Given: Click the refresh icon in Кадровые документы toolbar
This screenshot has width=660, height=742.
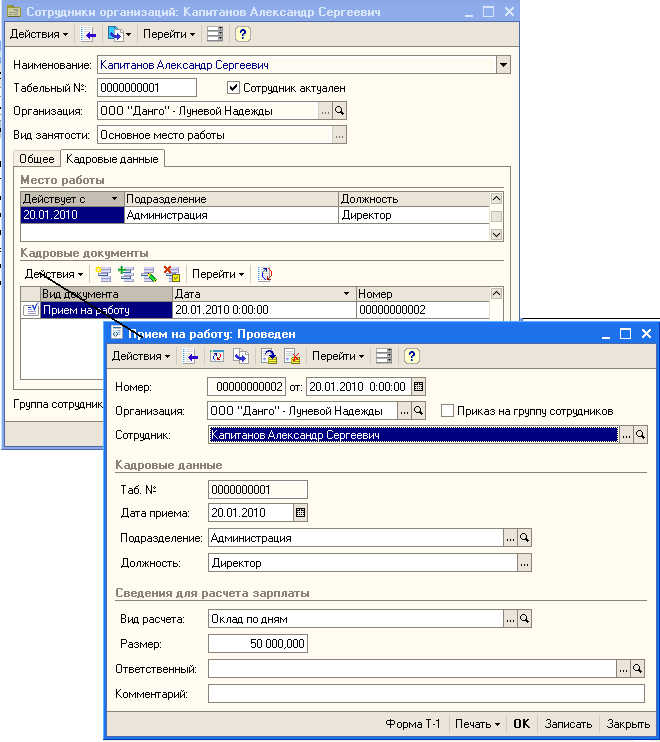Looking at the screenshot, I should click(265, 274).
